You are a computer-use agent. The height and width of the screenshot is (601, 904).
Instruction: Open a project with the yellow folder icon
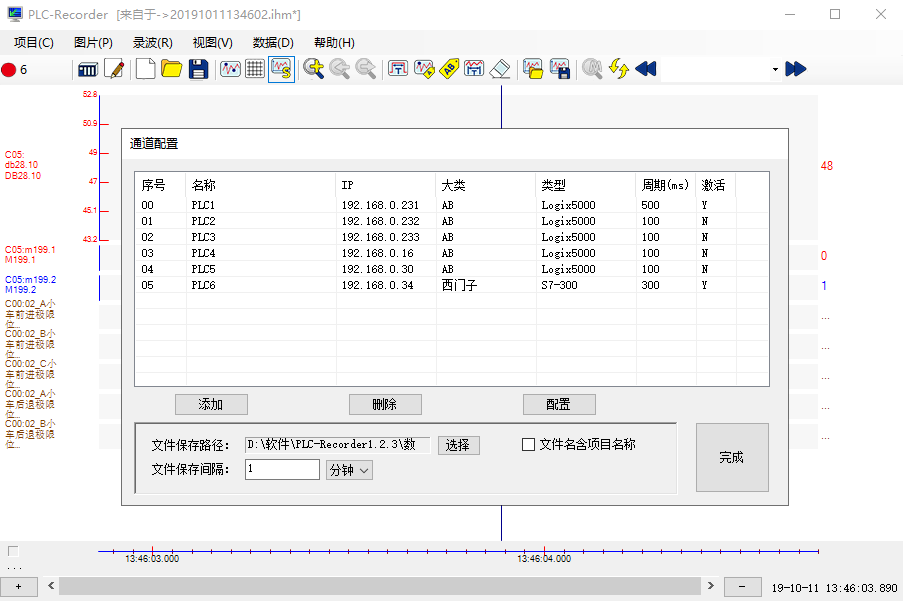coord(171,69)
